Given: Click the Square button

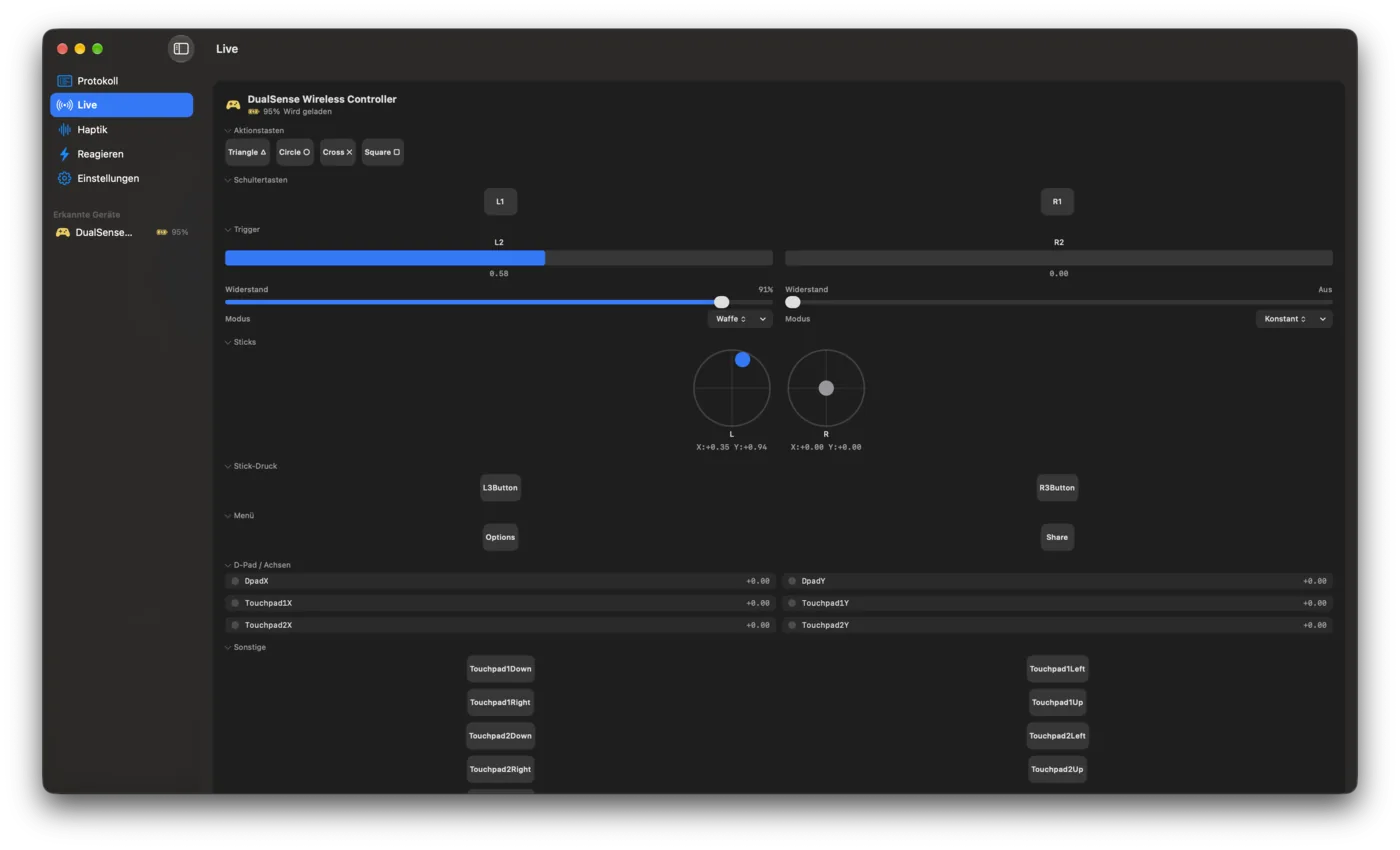Looking at the screenshot, I should [x=383, y=152].
